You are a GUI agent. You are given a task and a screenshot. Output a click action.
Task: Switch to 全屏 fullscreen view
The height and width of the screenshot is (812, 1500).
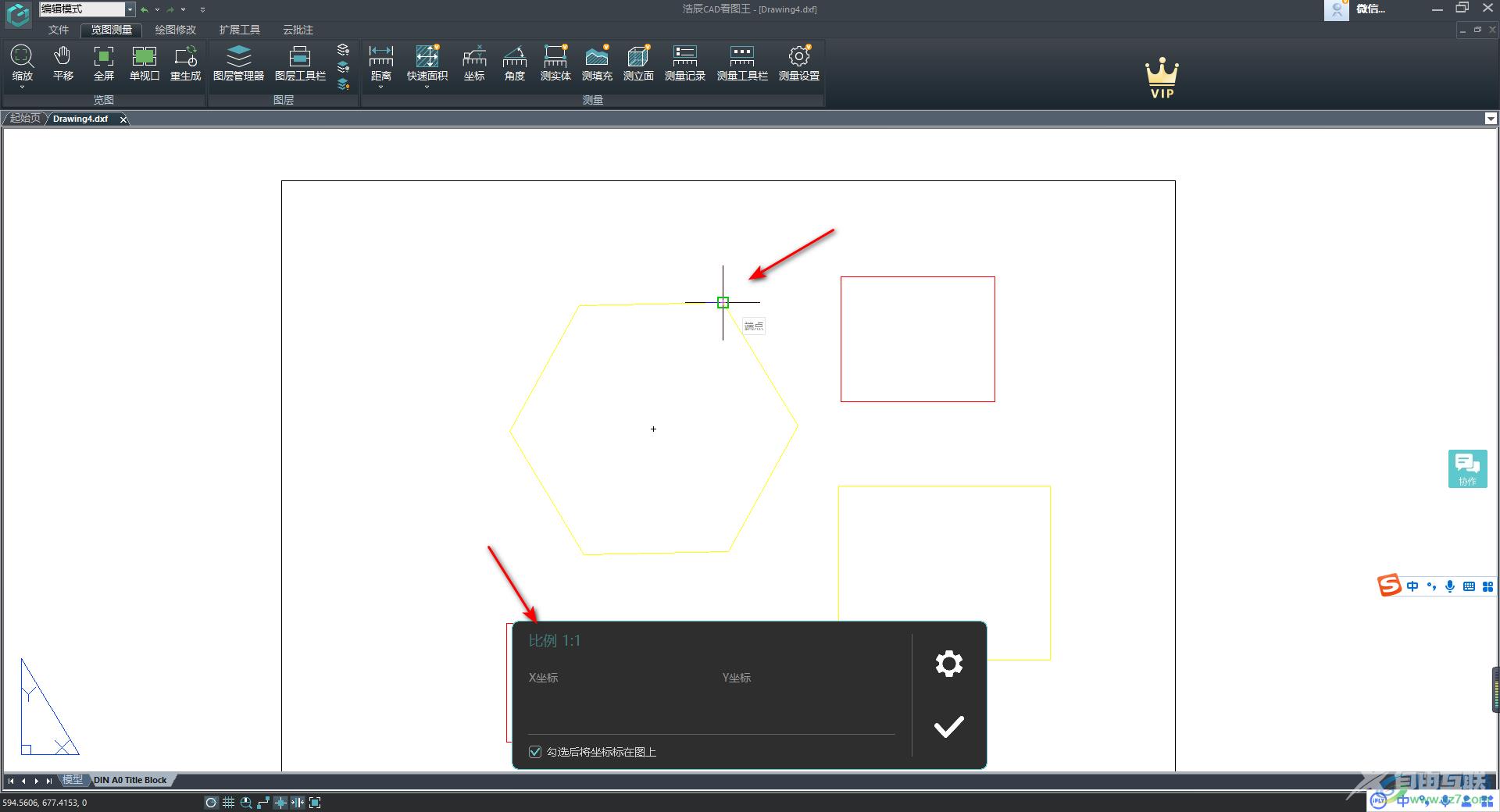tap(104, 62)
